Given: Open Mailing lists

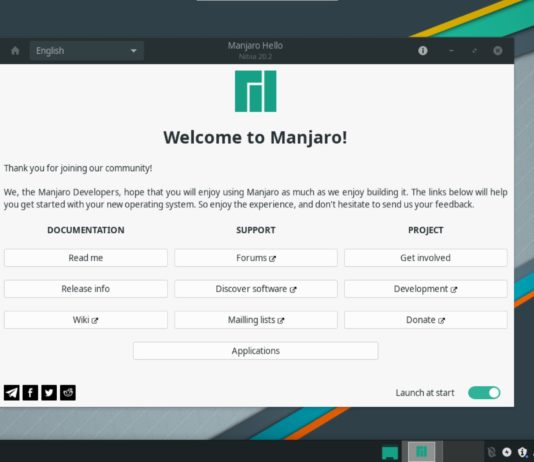Looking at the screenshot, I should (256, 320).
